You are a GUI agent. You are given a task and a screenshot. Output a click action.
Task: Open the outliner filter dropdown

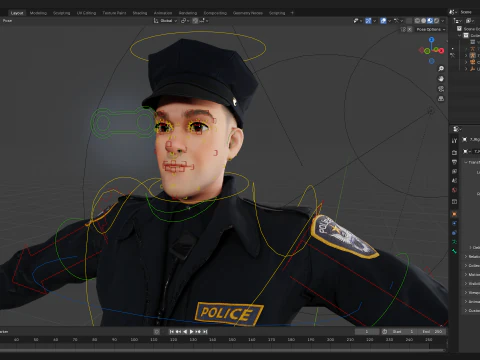click(470, 21)
